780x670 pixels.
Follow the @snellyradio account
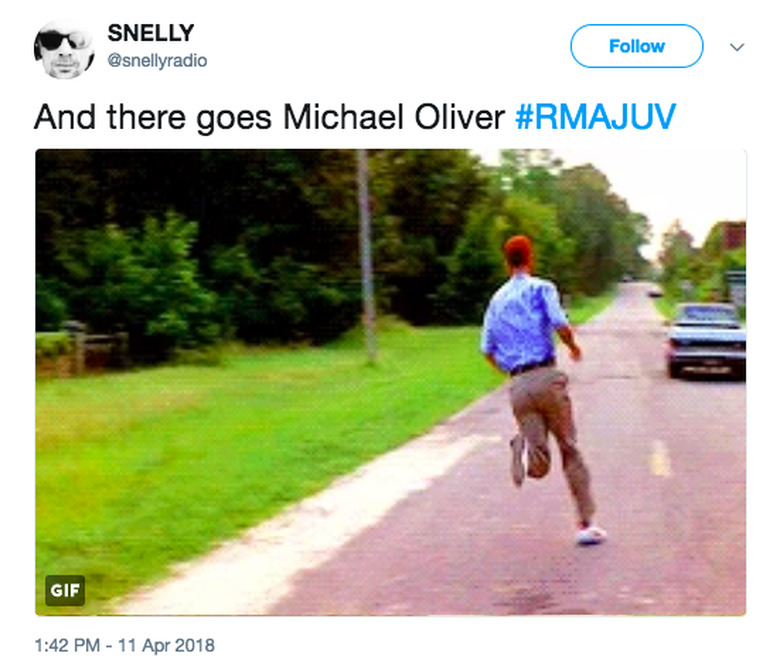pos(637,46)
